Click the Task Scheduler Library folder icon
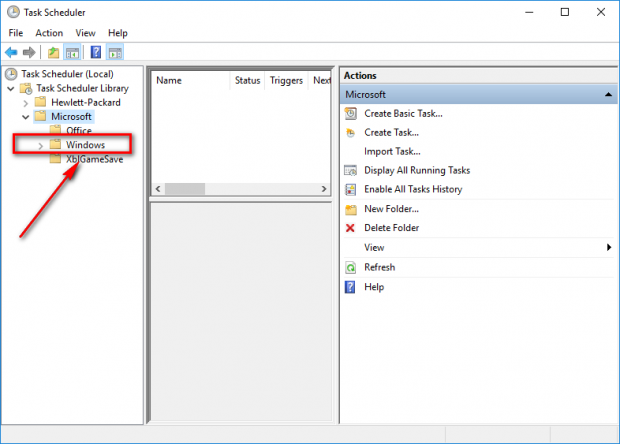The width and height of the screenshot is (620, 444). click(x=26, y=88)
